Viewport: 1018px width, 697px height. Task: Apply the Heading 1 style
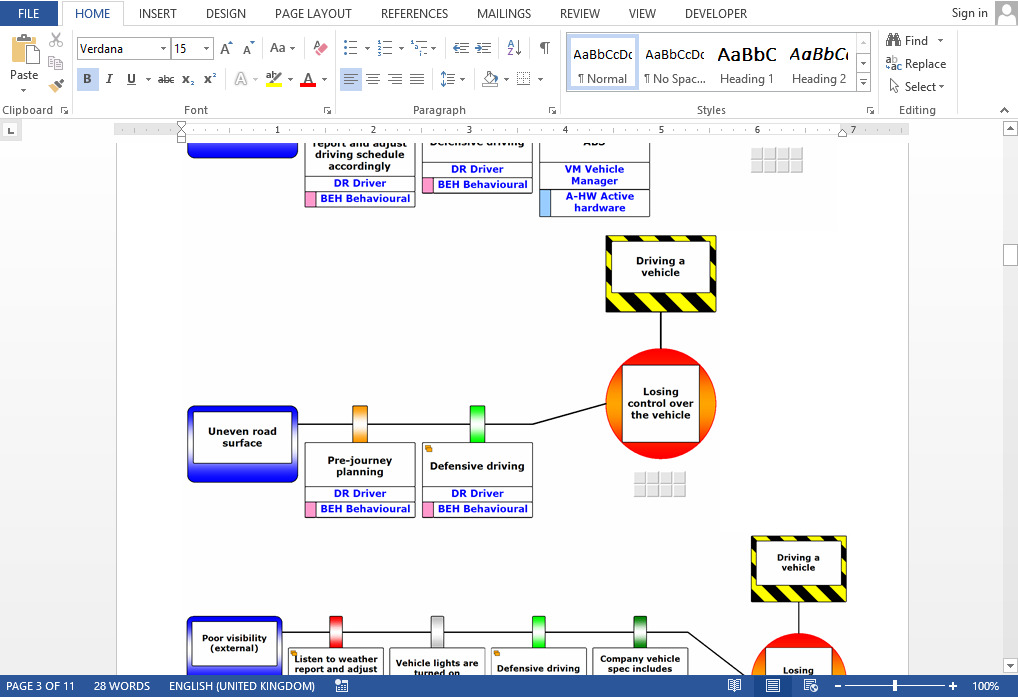746,63
